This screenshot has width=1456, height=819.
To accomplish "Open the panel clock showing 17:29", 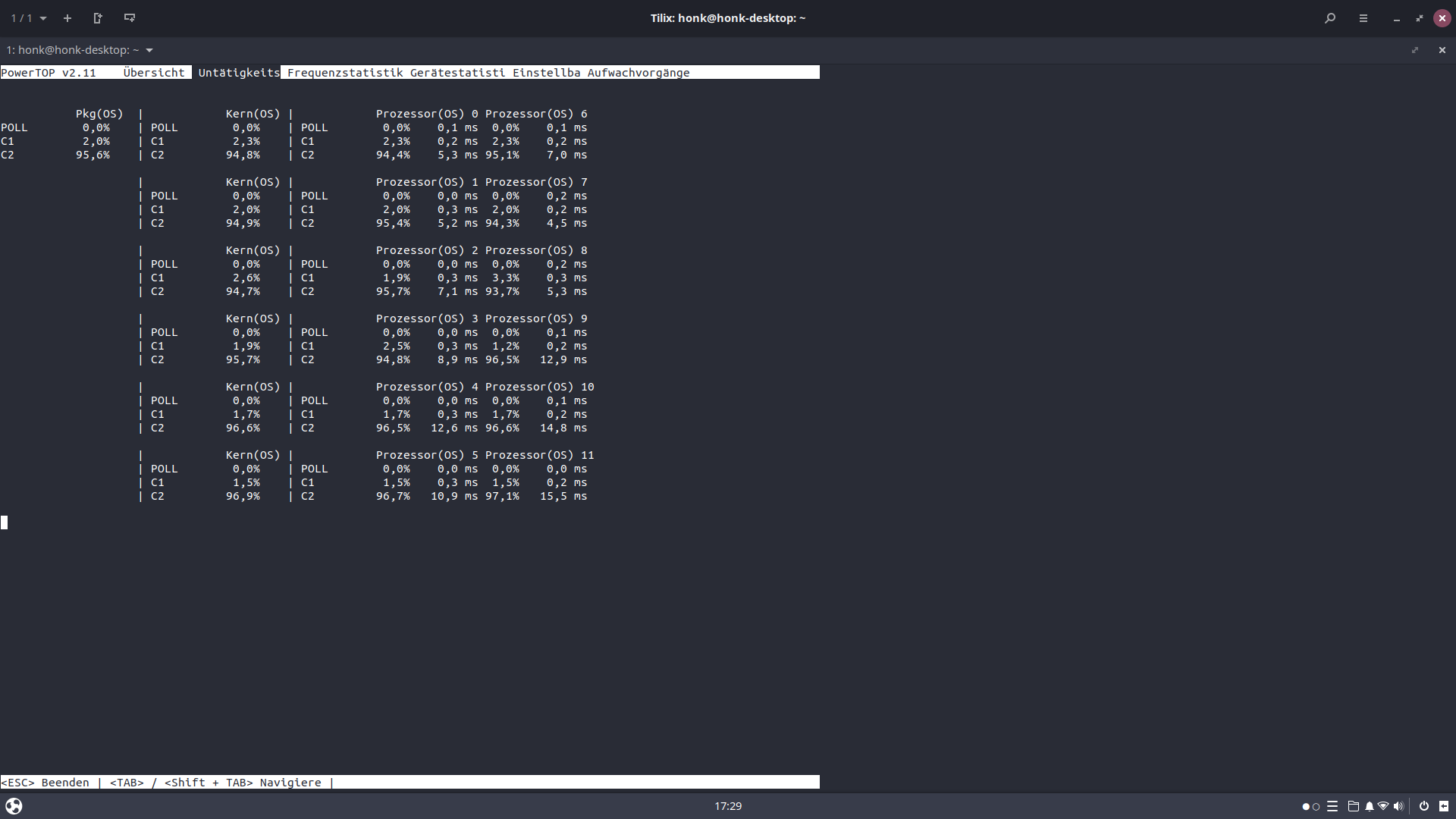I will [728, 806].
